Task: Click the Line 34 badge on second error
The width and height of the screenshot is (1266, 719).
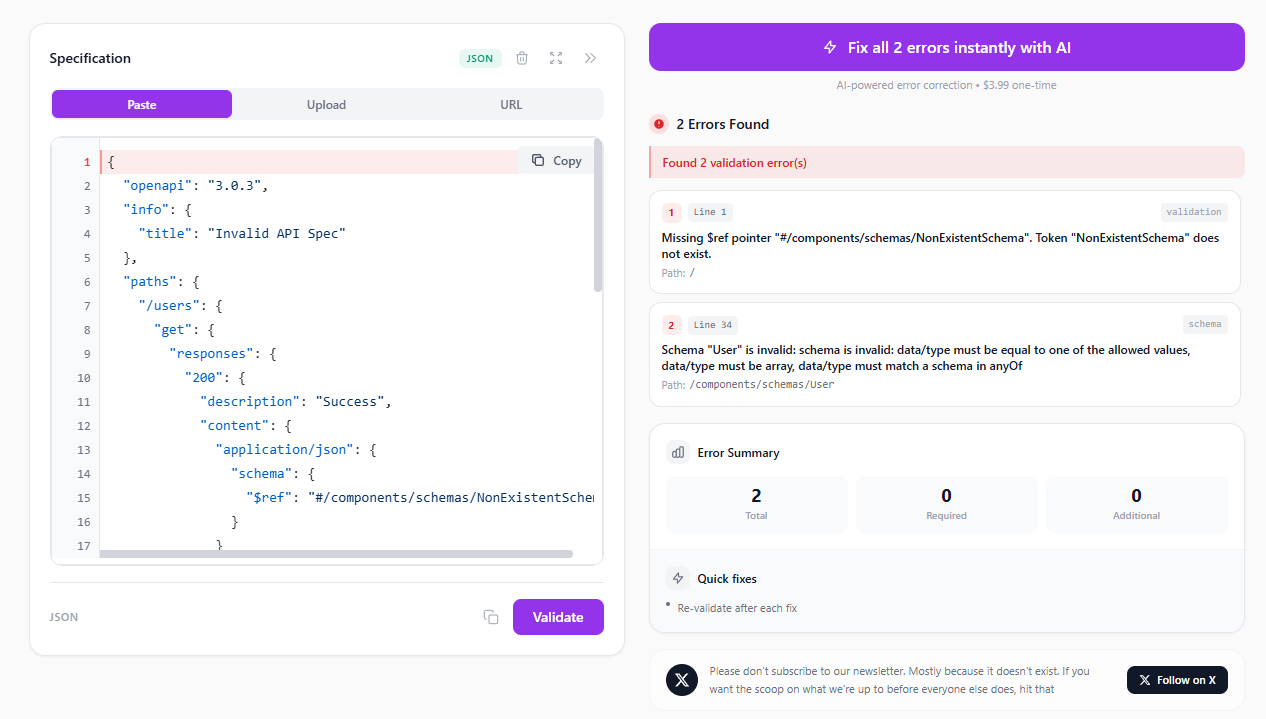Action: [x=714, y=324]
